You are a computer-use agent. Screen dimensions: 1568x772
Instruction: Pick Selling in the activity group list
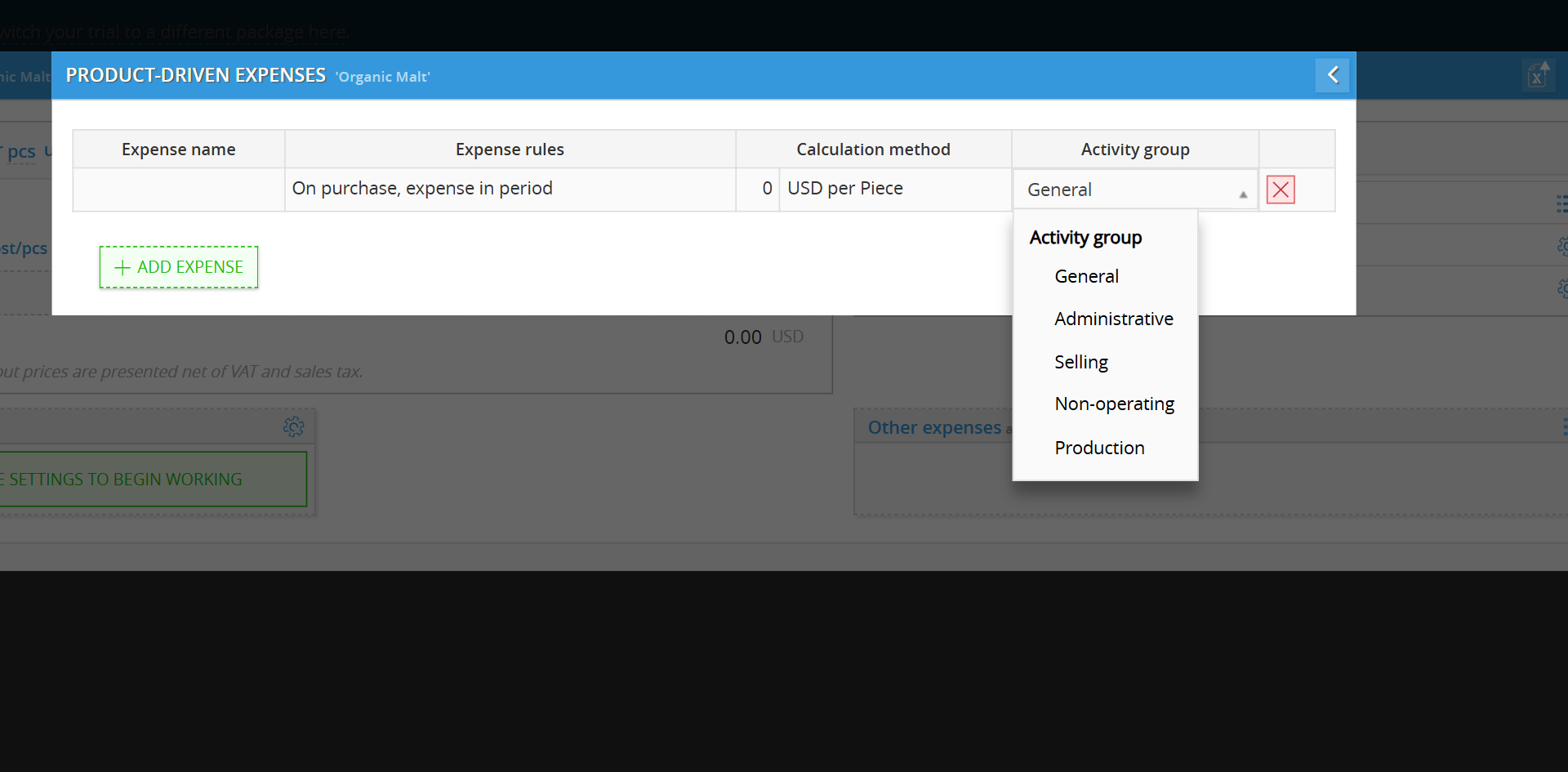coord(1080,362)
